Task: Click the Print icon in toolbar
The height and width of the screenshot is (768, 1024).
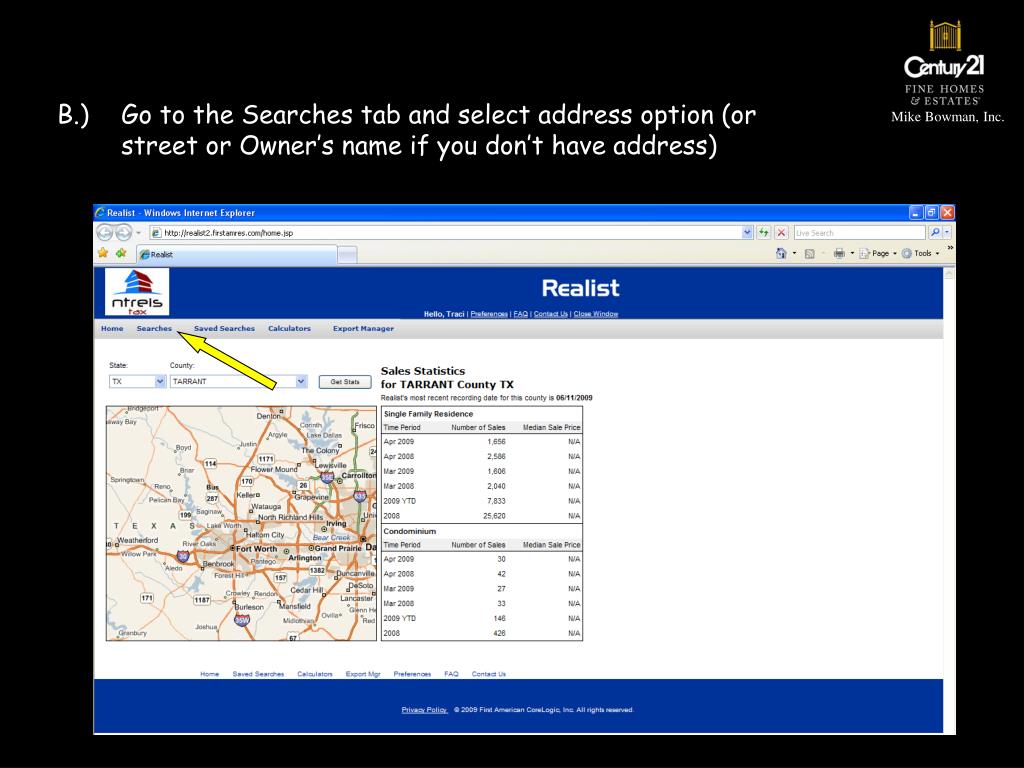Action: click(x=839, y=253)
